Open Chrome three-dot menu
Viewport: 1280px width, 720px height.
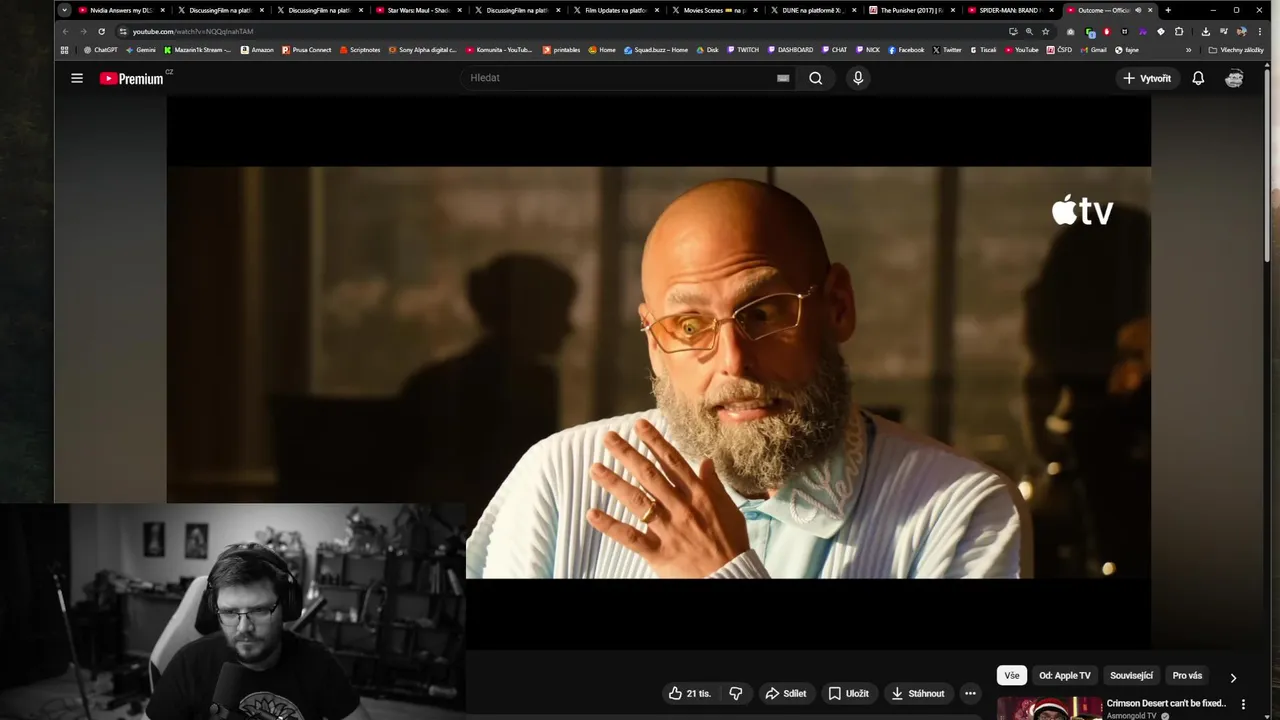tap(1260, 31)
